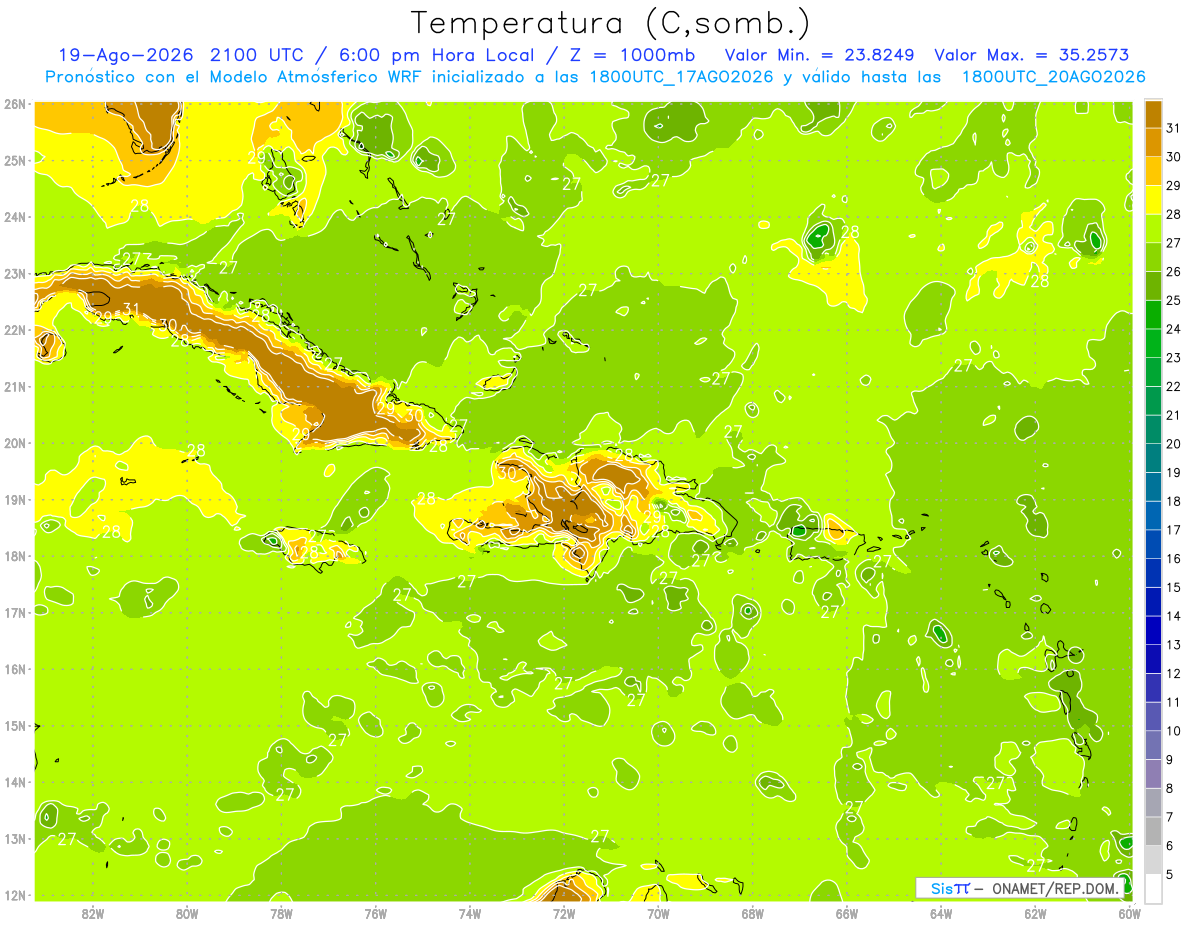Click the "76W" longitude axis label

(375, 912)
